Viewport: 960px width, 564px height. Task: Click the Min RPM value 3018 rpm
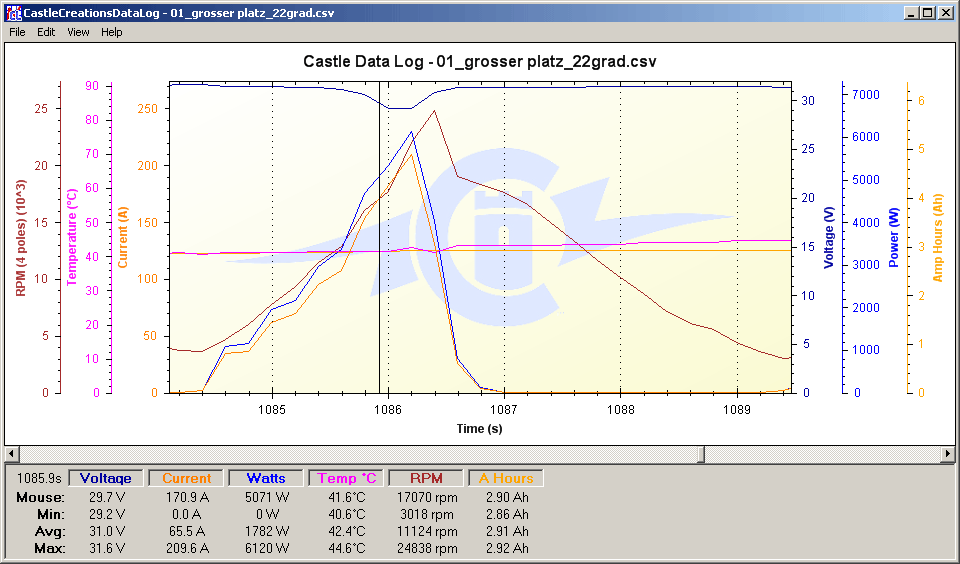427,514
